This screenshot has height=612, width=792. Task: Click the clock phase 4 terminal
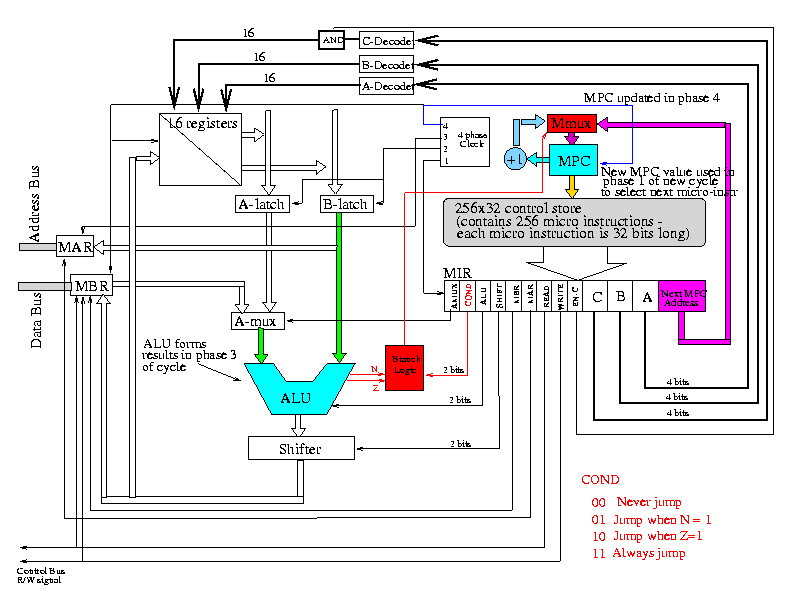[445, 126]
